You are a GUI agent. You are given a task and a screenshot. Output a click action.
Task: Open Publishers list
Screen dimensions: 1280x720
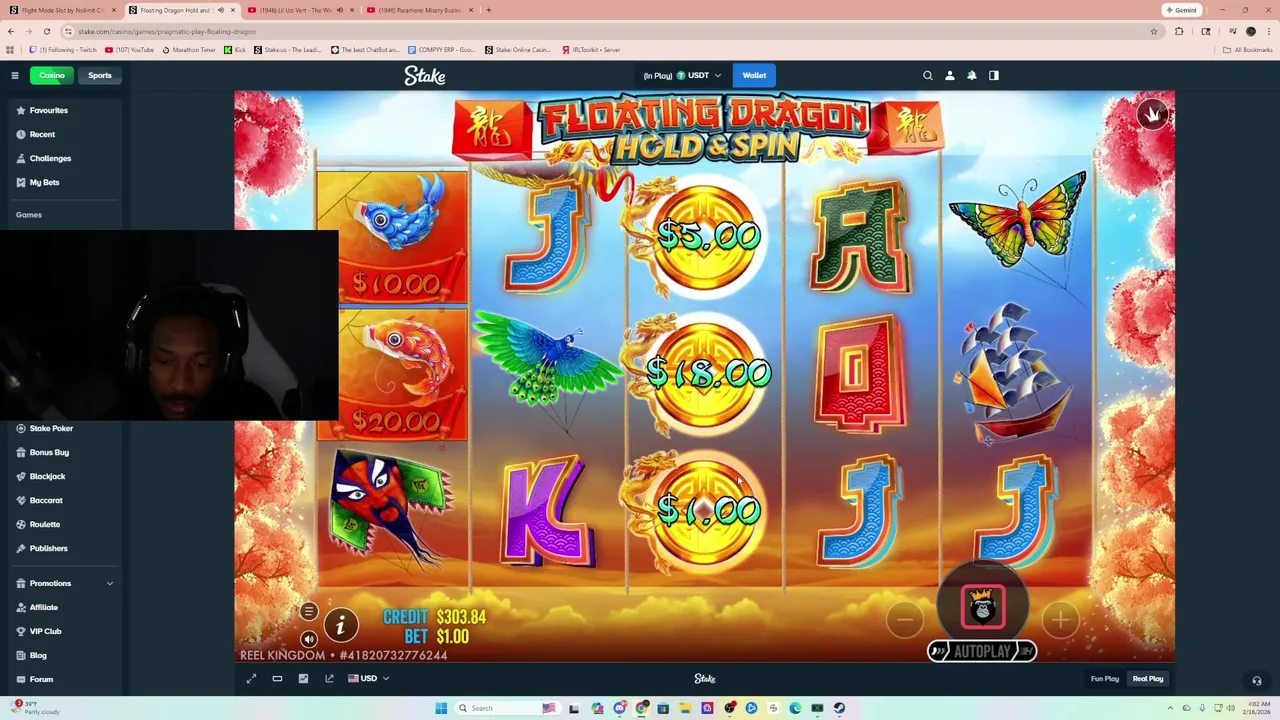(x=48, y=548)
